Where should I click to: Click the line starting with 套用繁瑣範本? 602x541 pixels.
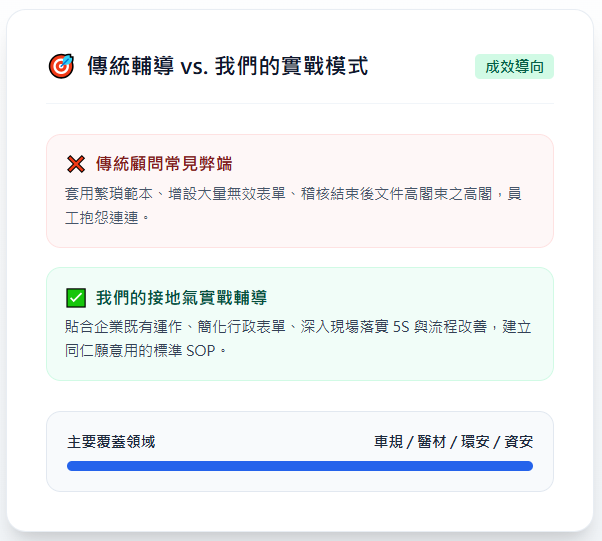[x=293, y=194]
